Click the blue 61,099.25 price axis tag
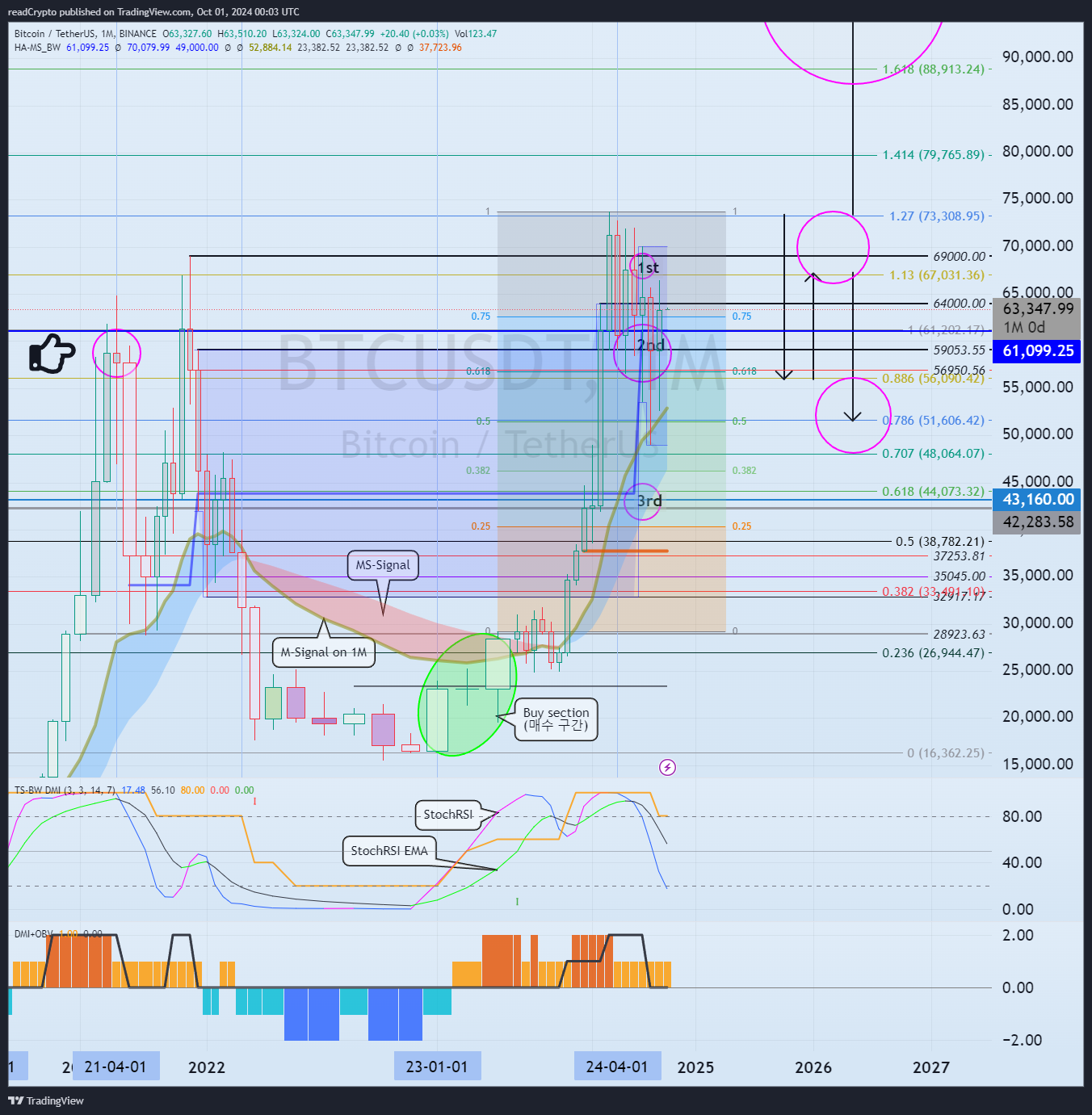The image size is (1092, 1115). 1037,351
